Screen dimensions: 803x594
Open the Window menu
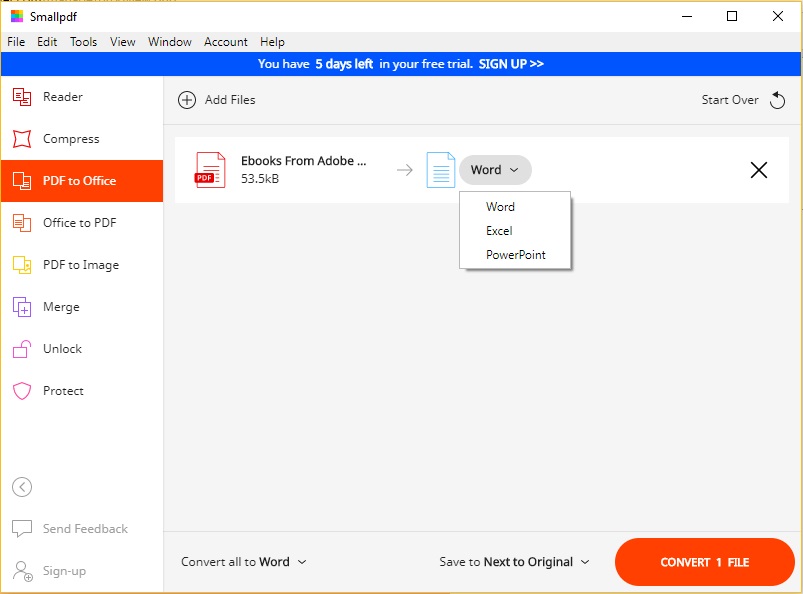[x=170, y=42]
